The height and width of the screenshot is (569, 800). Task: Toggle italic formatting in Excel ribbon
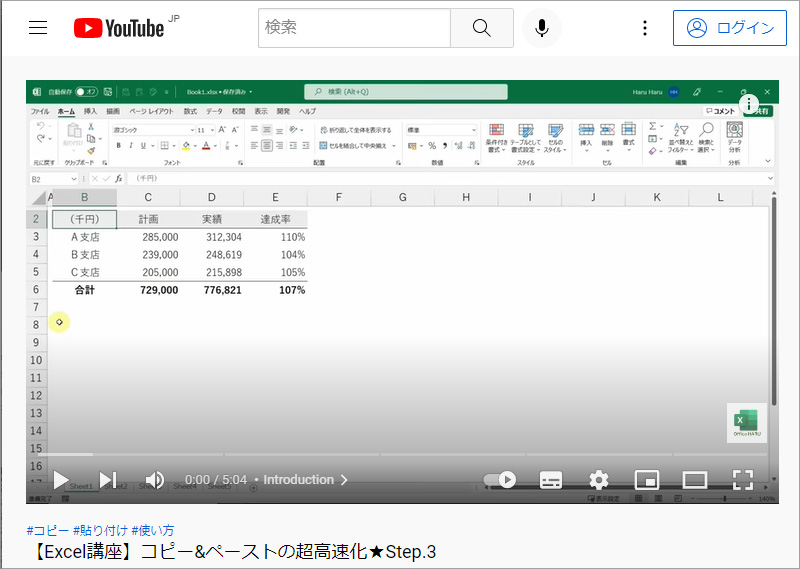[131, 146]
